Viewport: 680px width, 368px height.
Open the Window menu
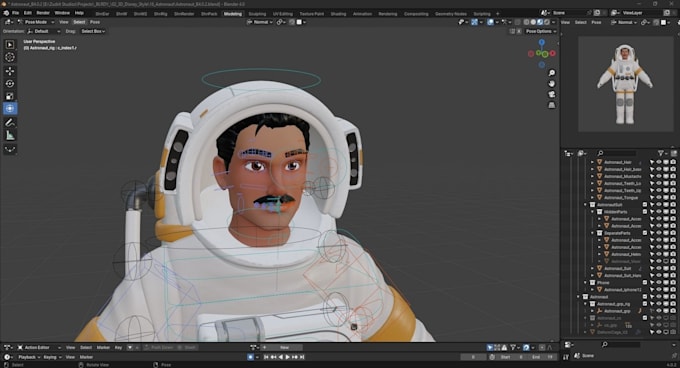62,13
